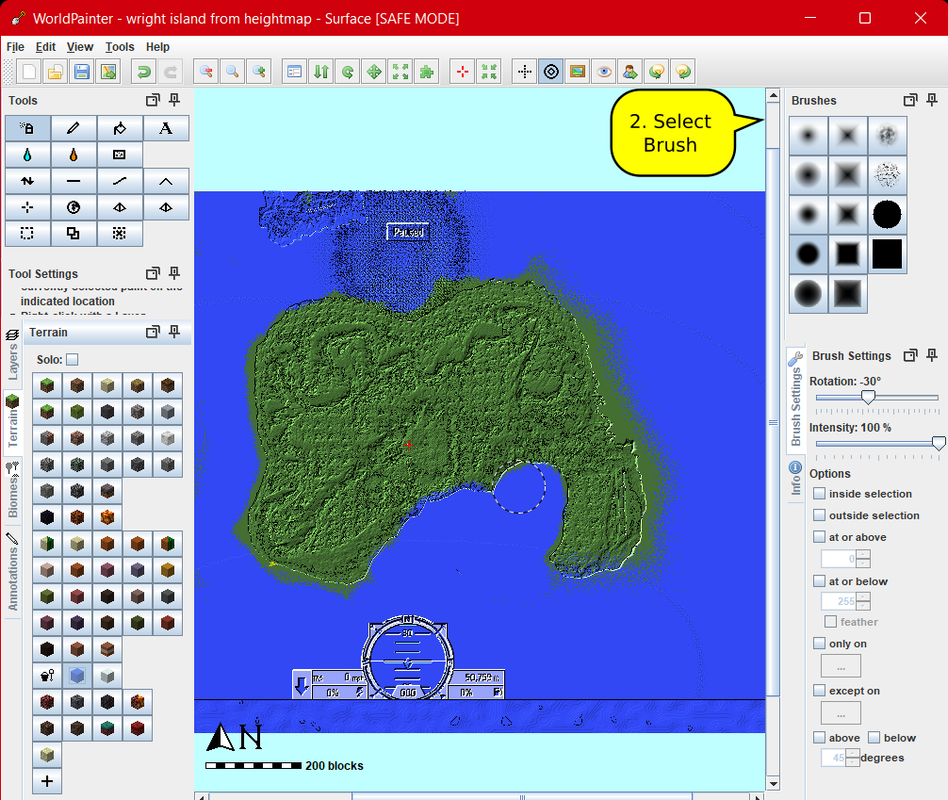948x800 pixels.
Task: Toggle the Solo checkbox
Action: click(72, 360)
